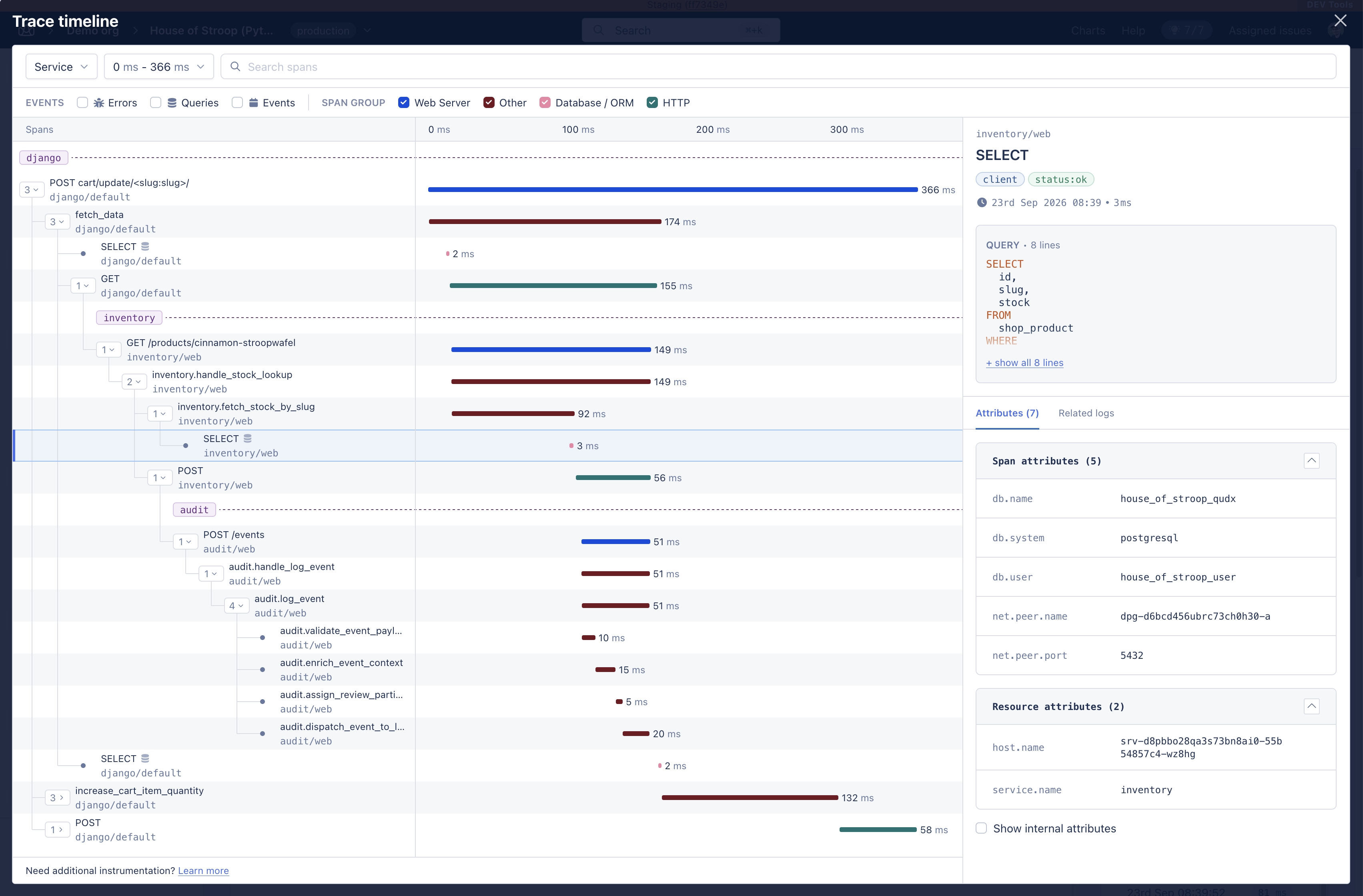Click the db.user value house_of_stroop_user
Viewport: 1363px width, 896px height.
tap(1177, 577)
